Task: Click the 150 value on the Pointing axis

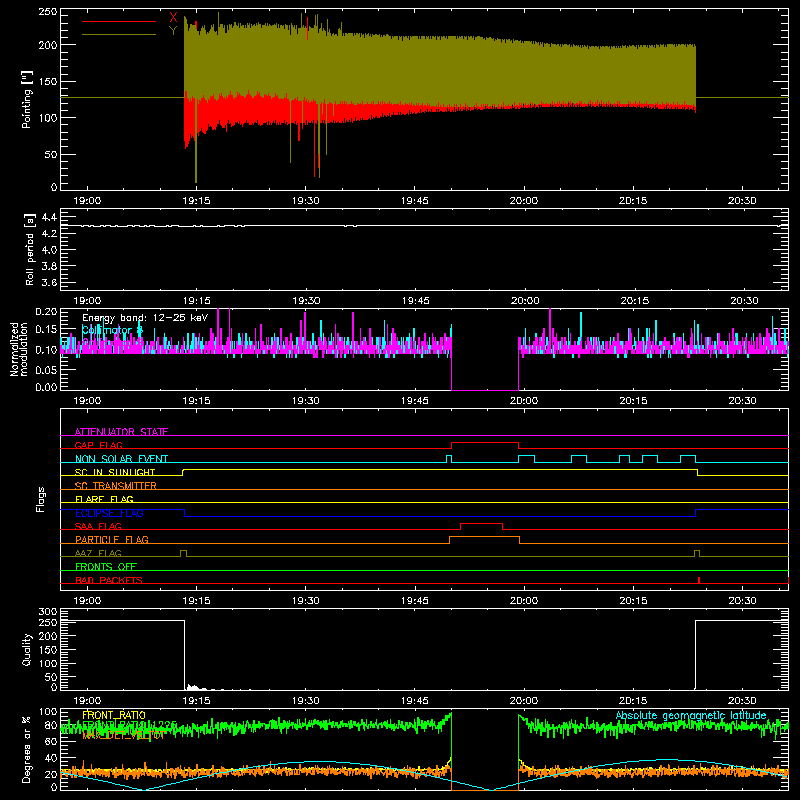Action: click(48, 82)
